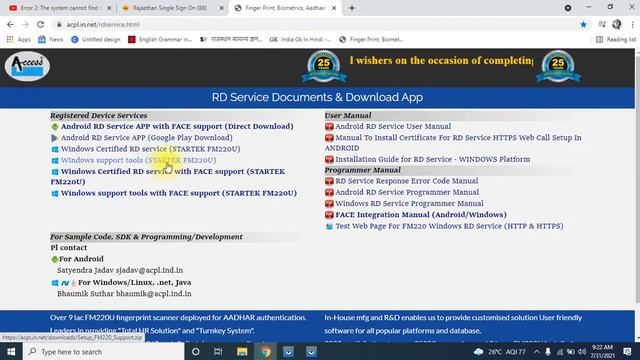Click email bhaumik@acpl.ind.in
This screenshot has width=640, height=360.
coord(153,293)
